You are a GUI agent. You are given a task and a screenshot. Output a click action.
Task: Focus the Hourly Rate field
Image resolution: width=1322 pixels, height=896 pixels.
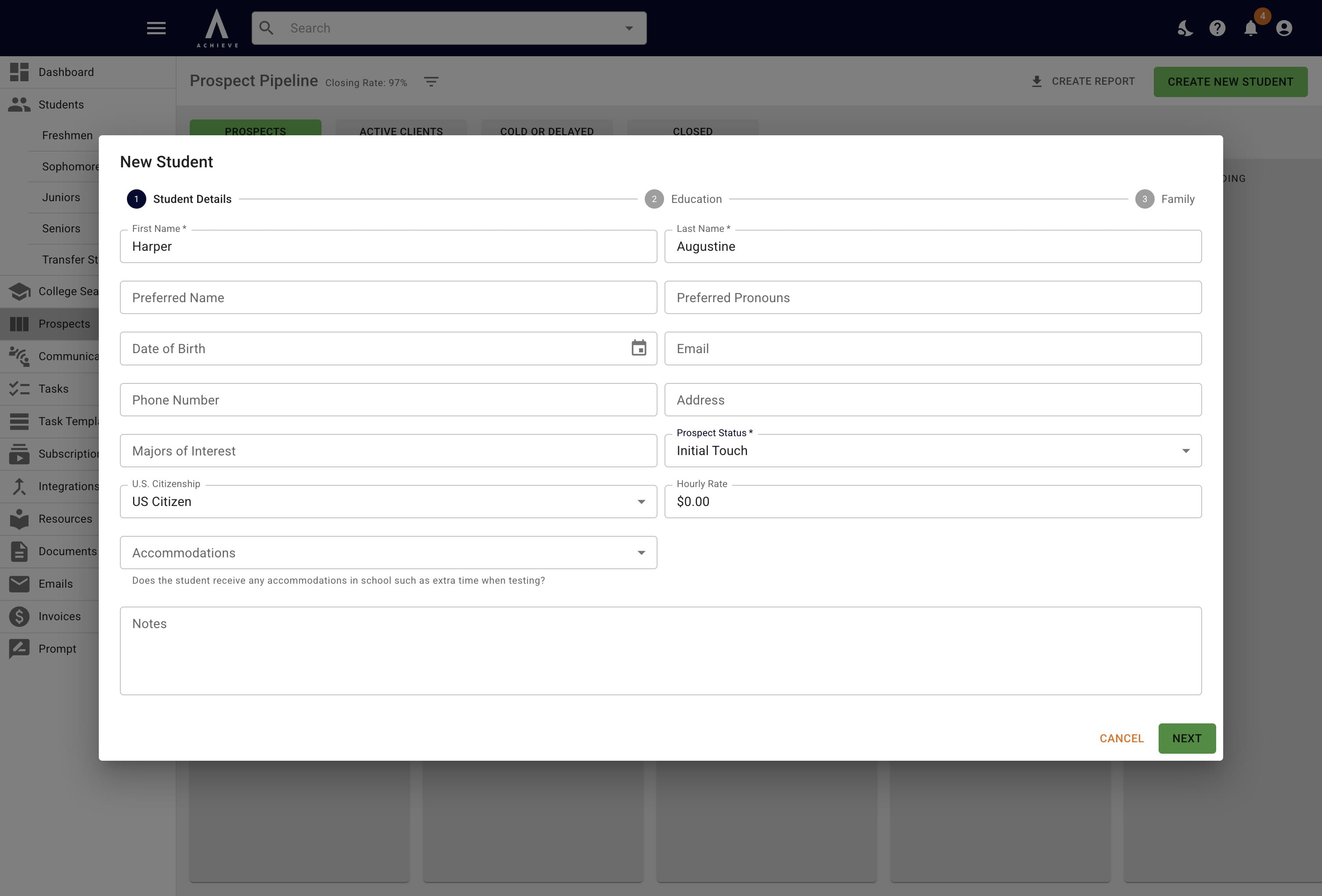point(933,502)
